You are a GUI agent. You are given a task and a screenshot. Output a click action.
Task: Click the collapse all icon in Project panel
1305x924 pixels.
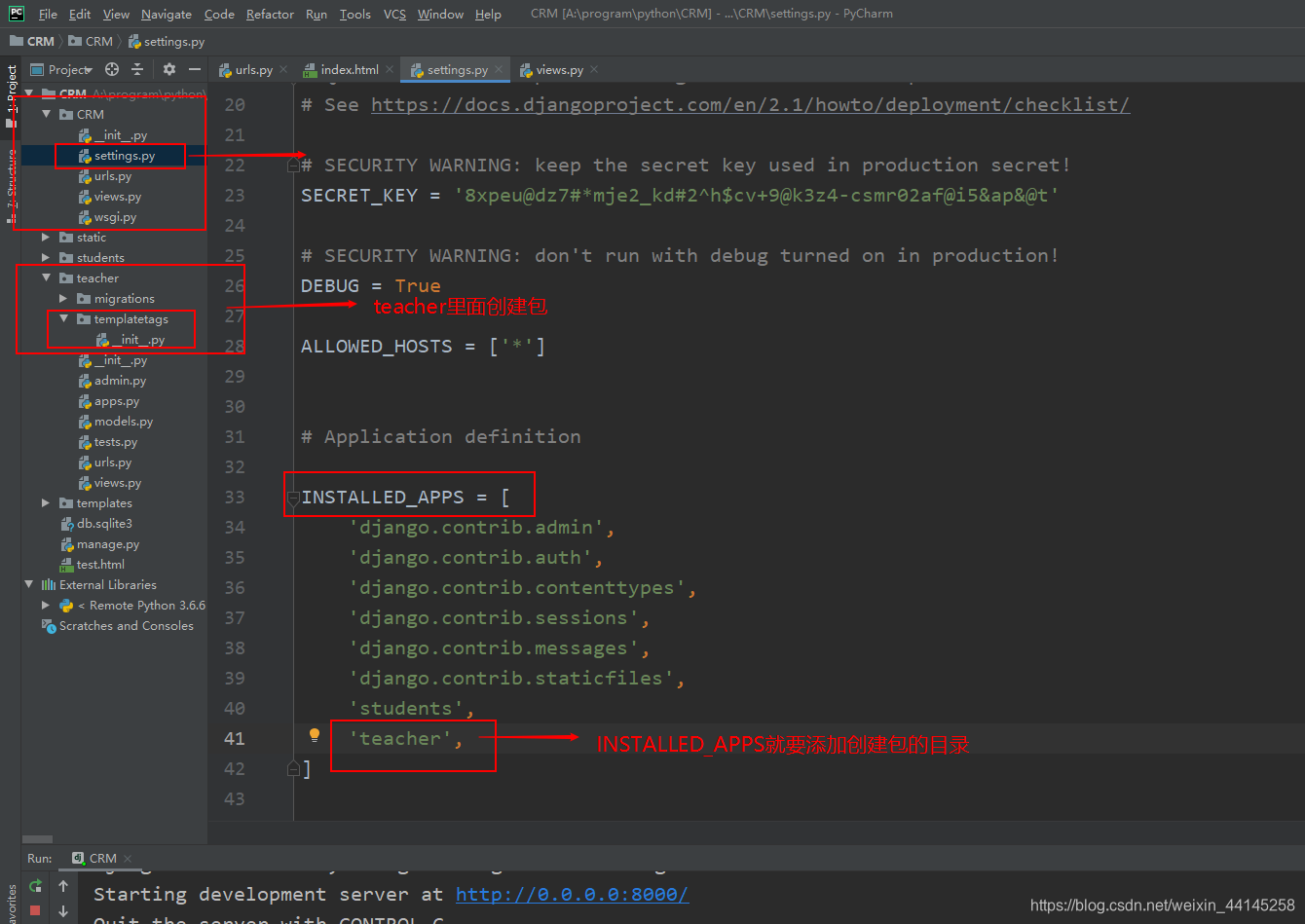[137, 69]
